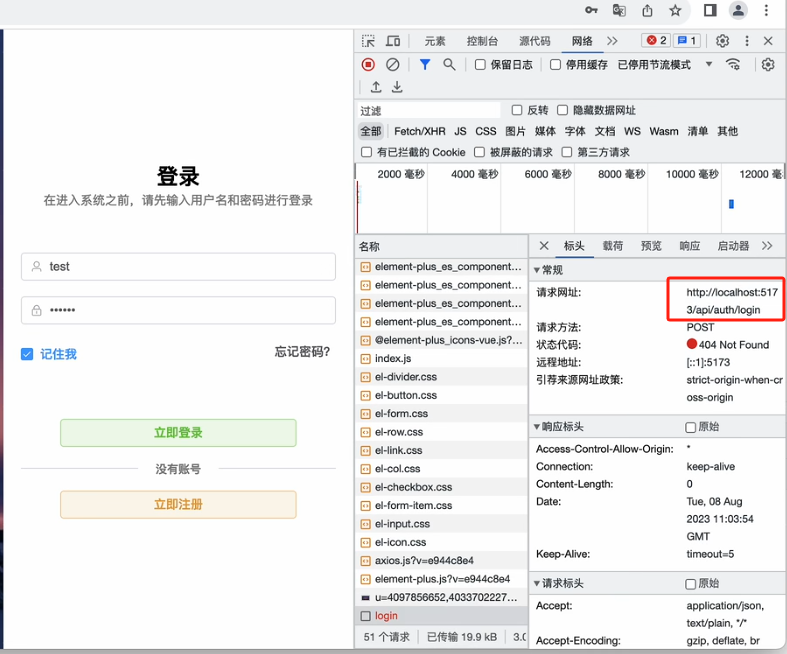Click the translate page icon
This screenshot has width=787, height=654.
pyautogui.click(x=619, y=10)
